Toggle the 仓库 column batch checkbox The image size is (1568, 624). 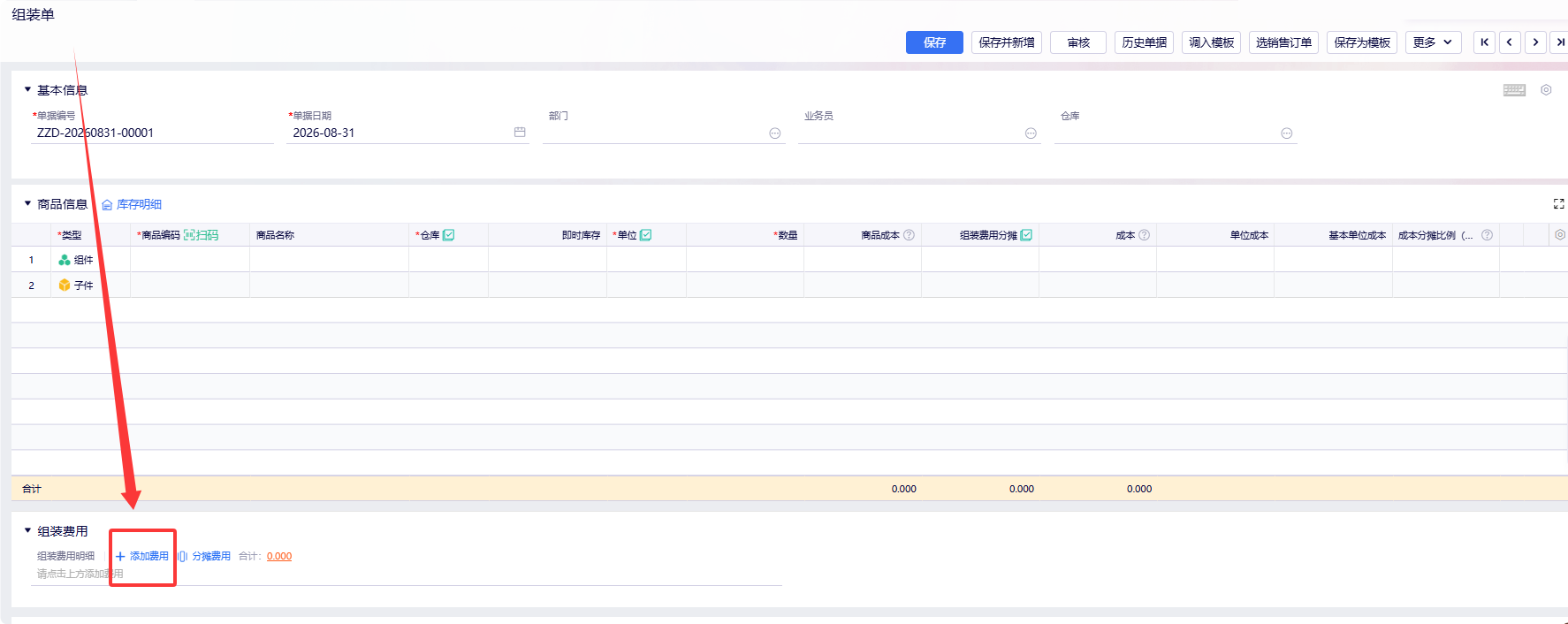[x=449, y=235]
